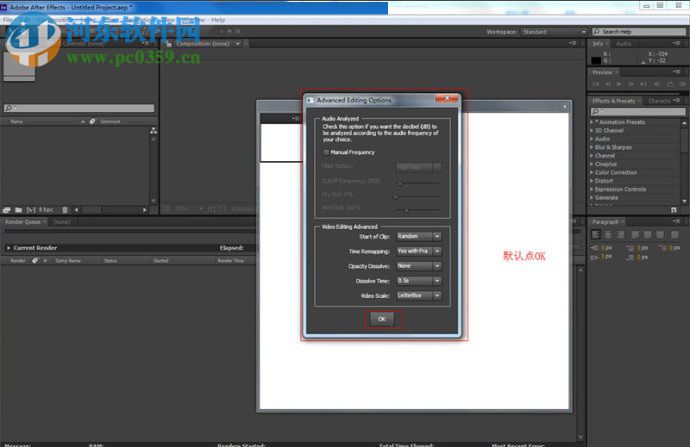This screenshot has height=447, width=690.
Task: Create new animation preset icon in Effects panel
Action: point(674,210)
